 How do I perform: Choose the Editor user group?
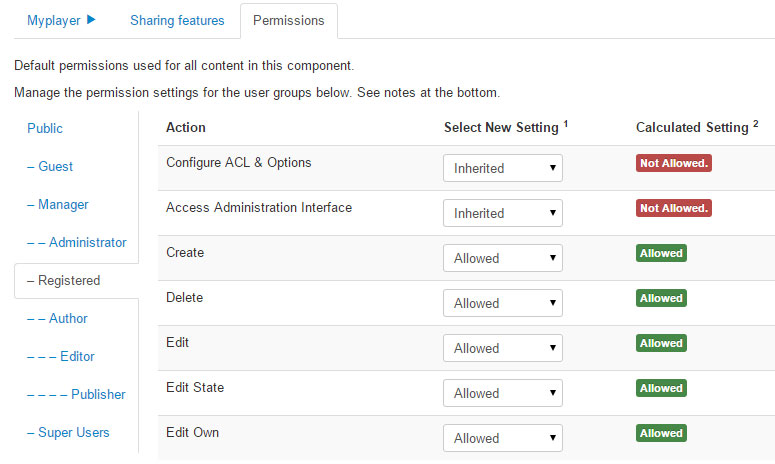tap(61, 357)
